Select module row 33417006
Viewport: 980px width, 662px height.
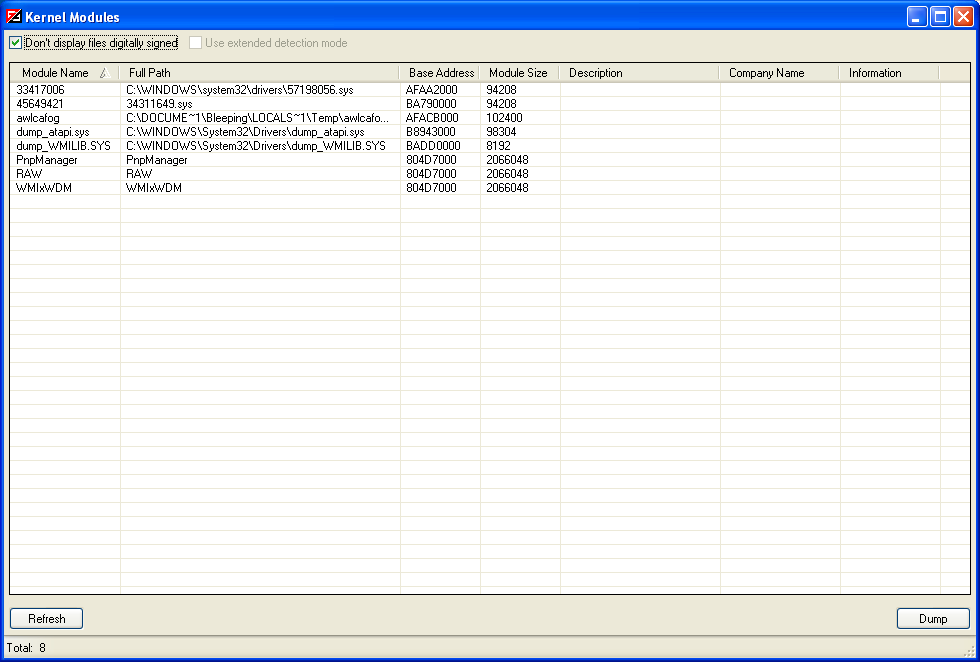[x=41, y=90]
